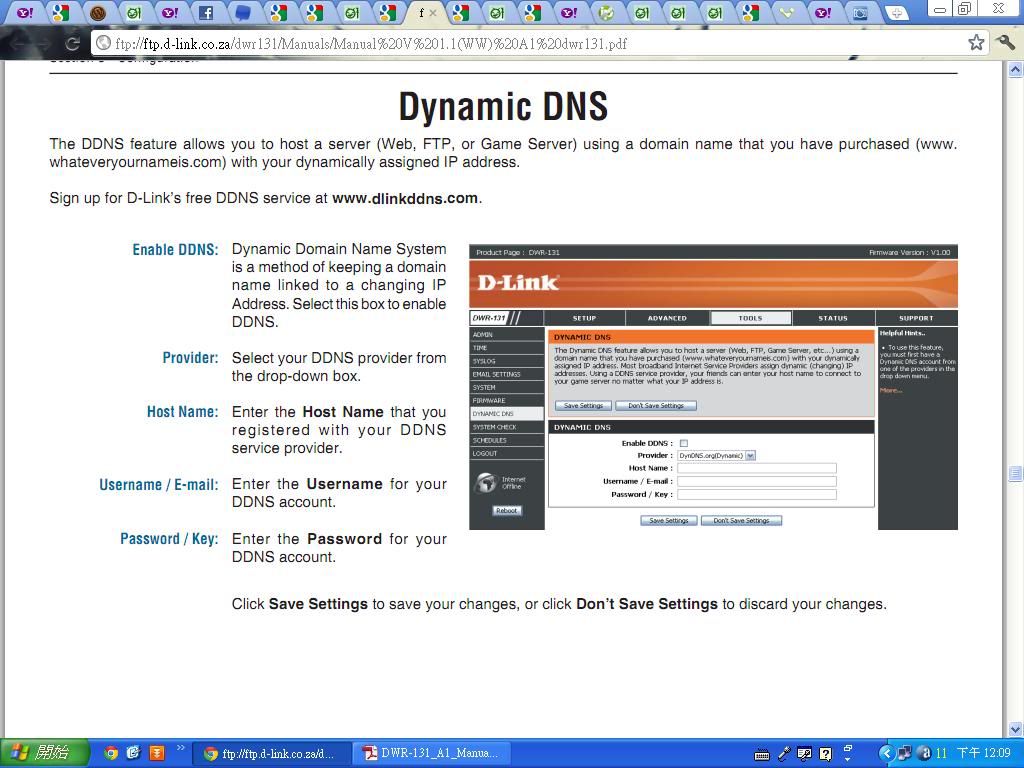
Task: Expand hidden system tray icons arrow
Action: [x=885, y=753]
